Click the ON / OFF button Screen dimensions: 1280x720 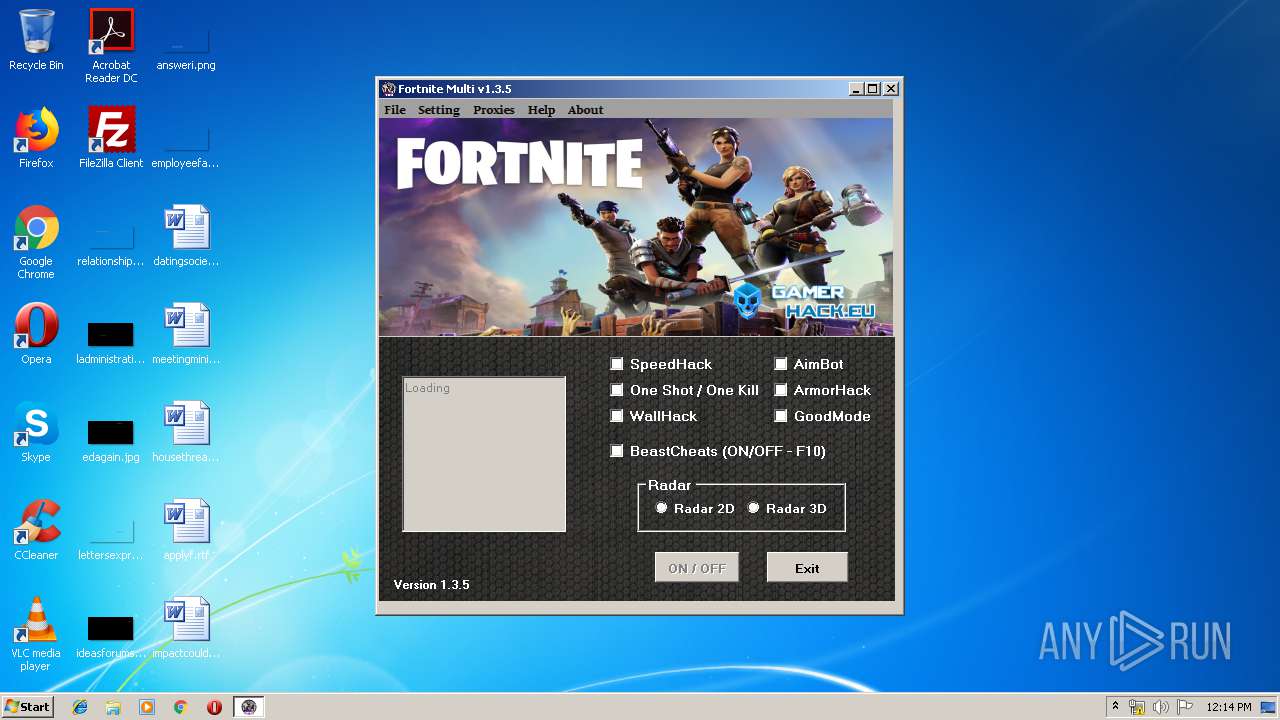click(x=697, y=568)
